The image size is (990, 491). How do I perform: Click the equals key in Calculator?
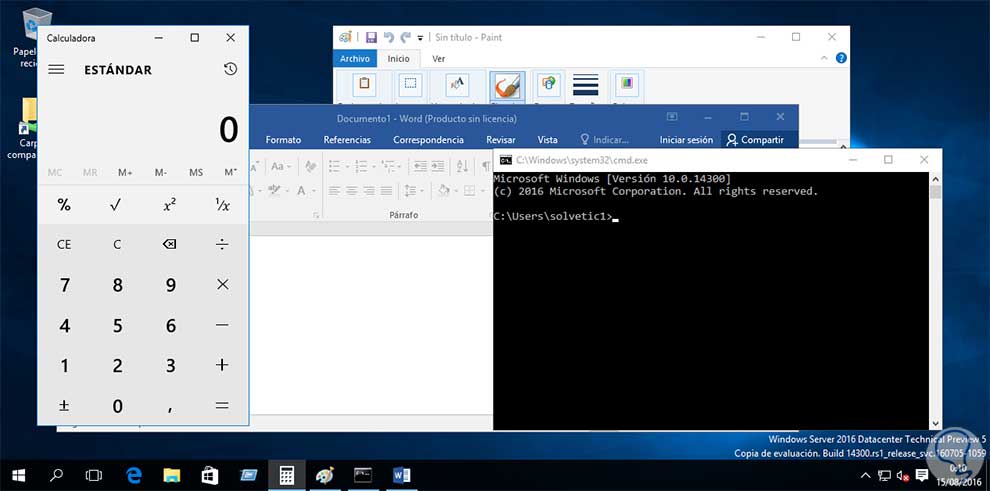tap(222, 406)
